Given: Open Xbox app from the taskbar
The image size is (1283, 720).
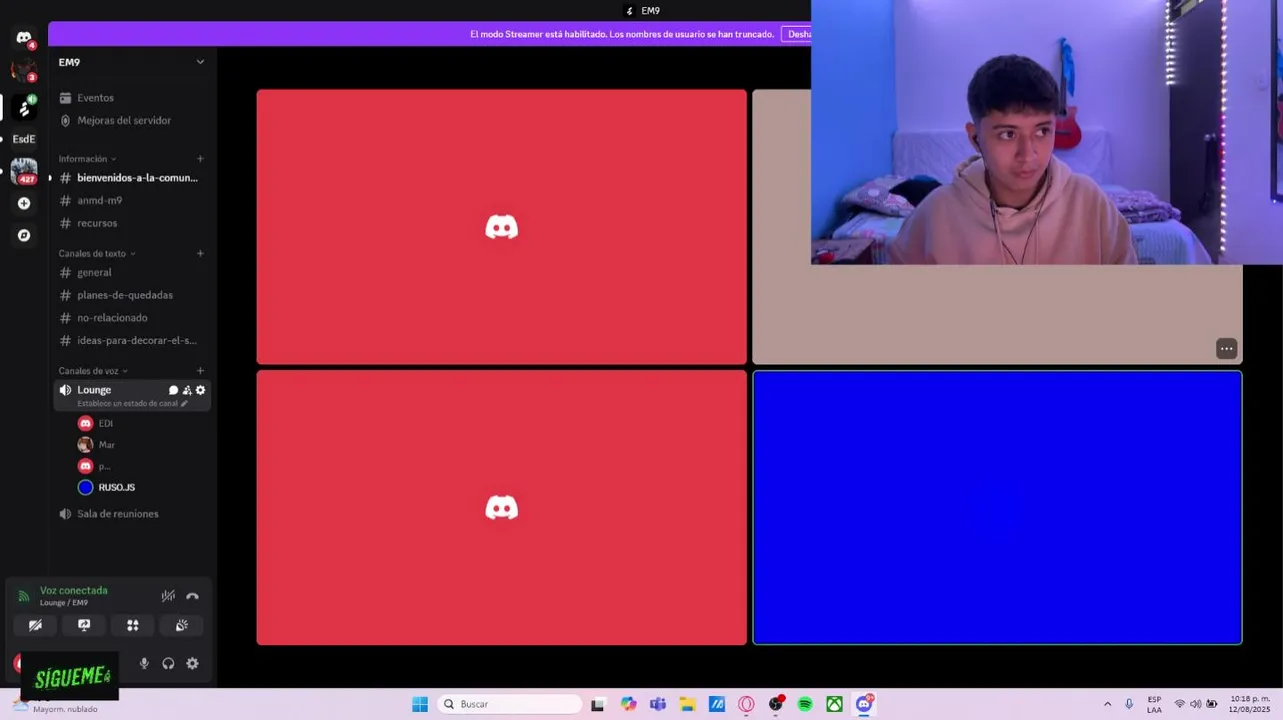Looking at the screenshot, I should tap(834, 704).
